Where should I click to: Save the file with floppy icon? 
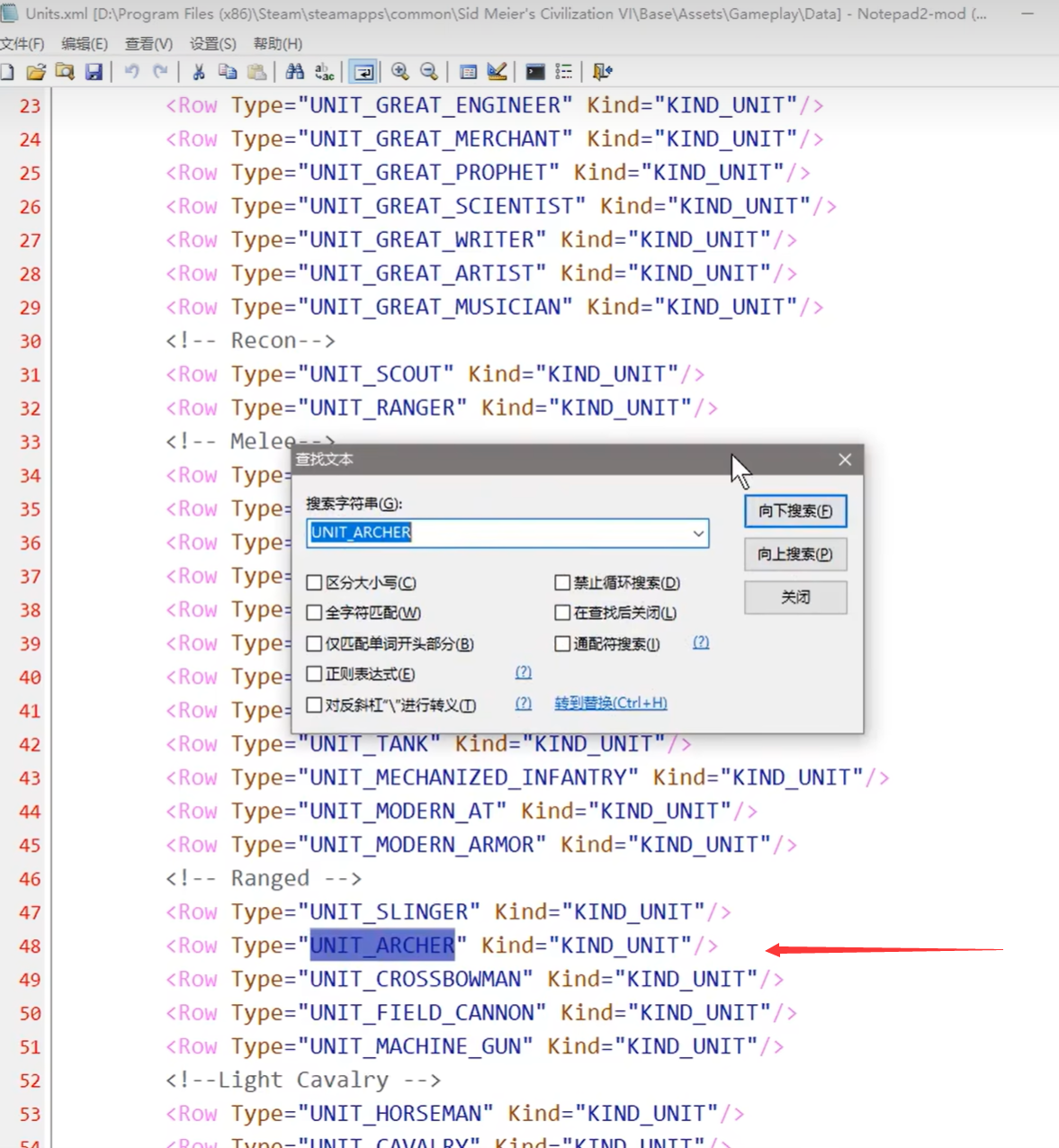point(94,72)
